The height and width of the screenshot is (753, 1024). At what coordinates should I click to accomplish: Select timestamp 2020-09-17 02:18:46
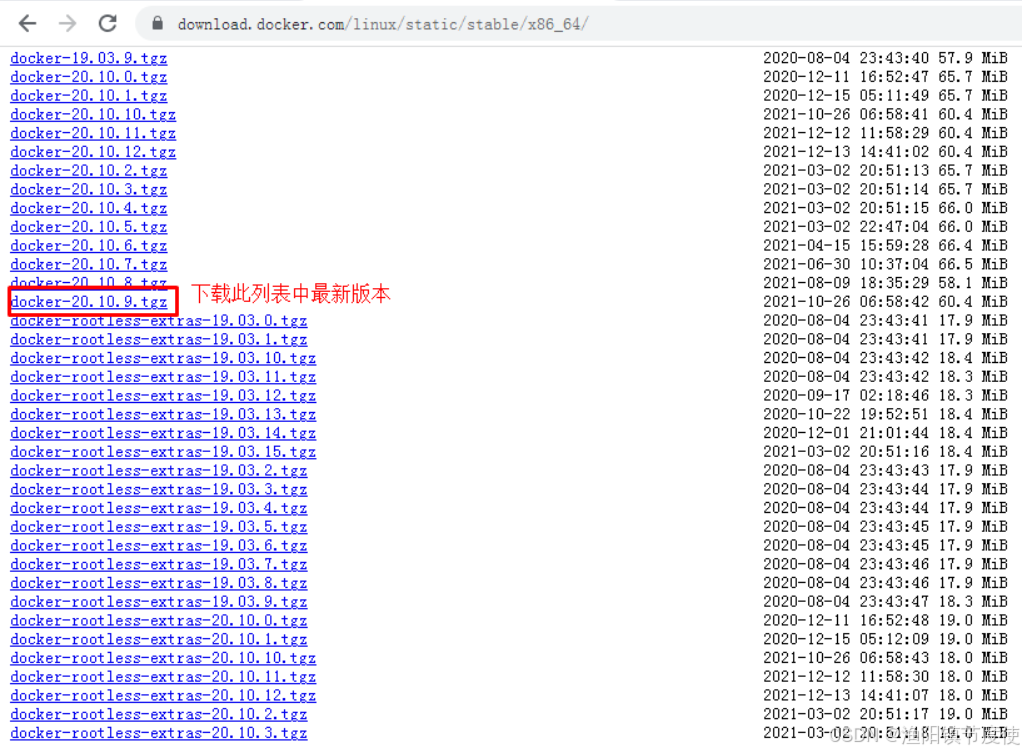pos(846,396)
